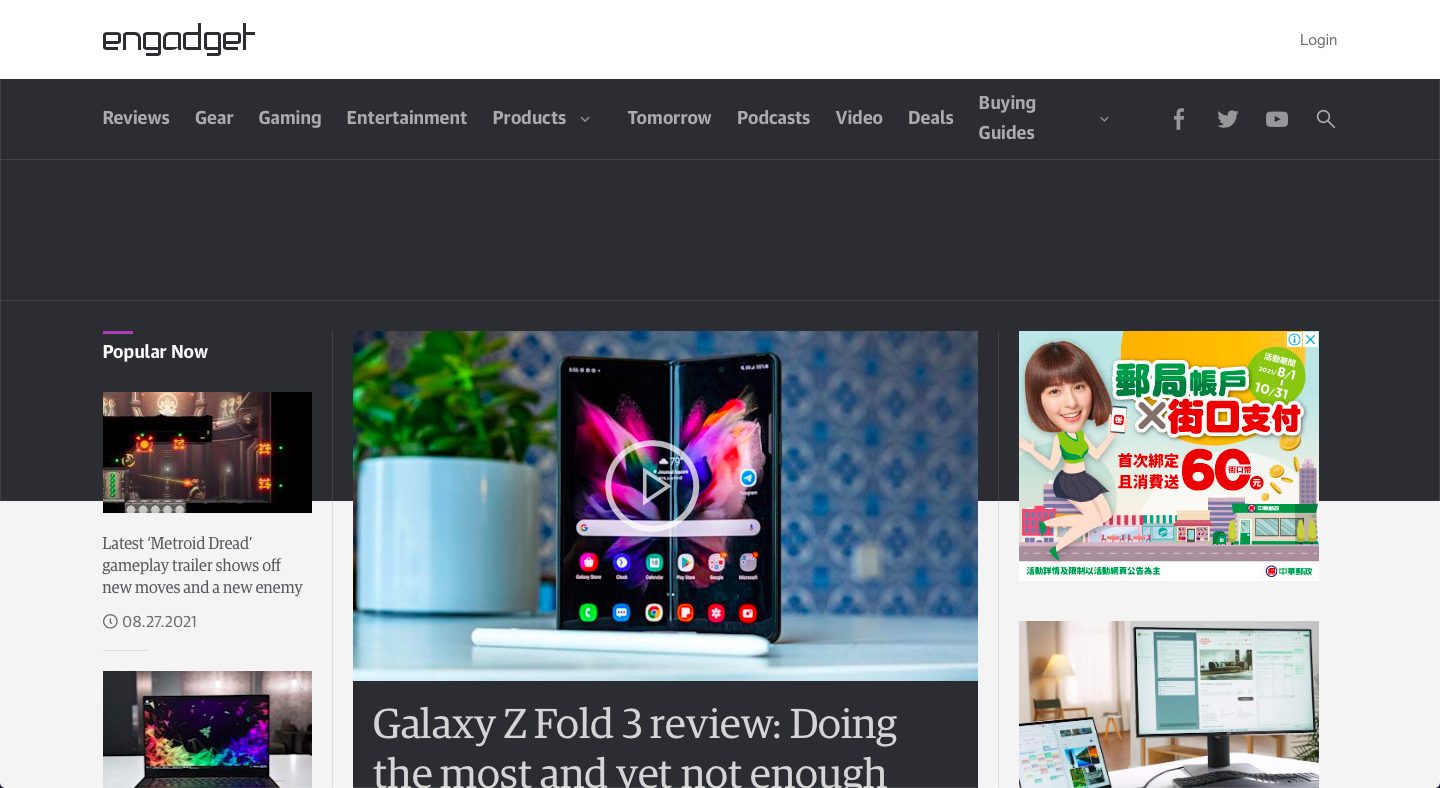1440x788 pixels.
Task: Expand the Products dropdown chevron
Action: coord(585,119)
